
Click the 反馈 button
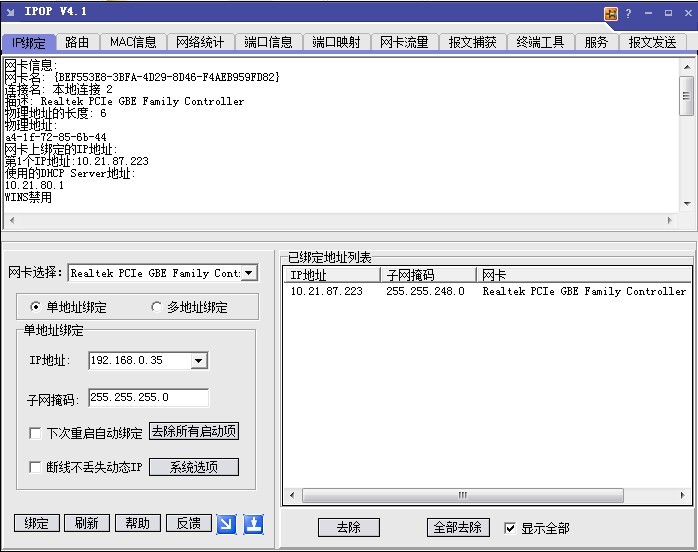coord(189,523)
